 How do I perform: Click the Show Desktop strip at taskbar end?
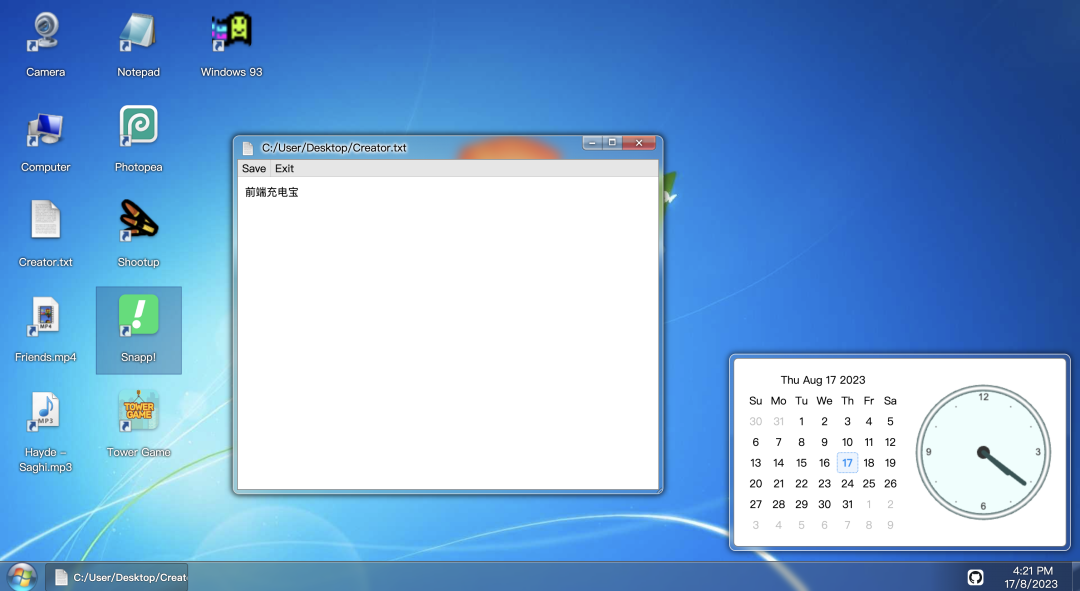pos(1075,577)
